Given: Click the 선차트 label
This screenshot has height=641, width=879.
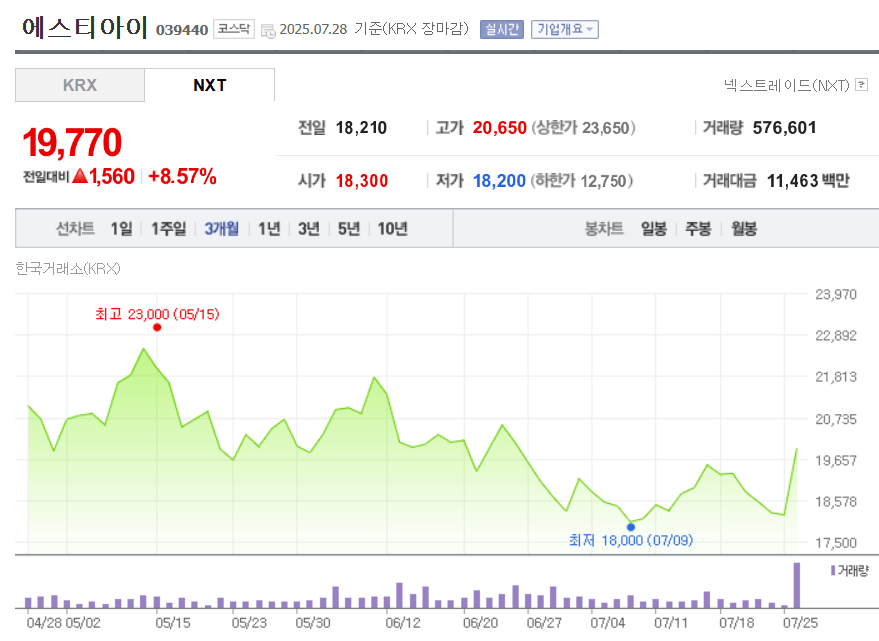Looking at the screenshot, I should [75, 229].
